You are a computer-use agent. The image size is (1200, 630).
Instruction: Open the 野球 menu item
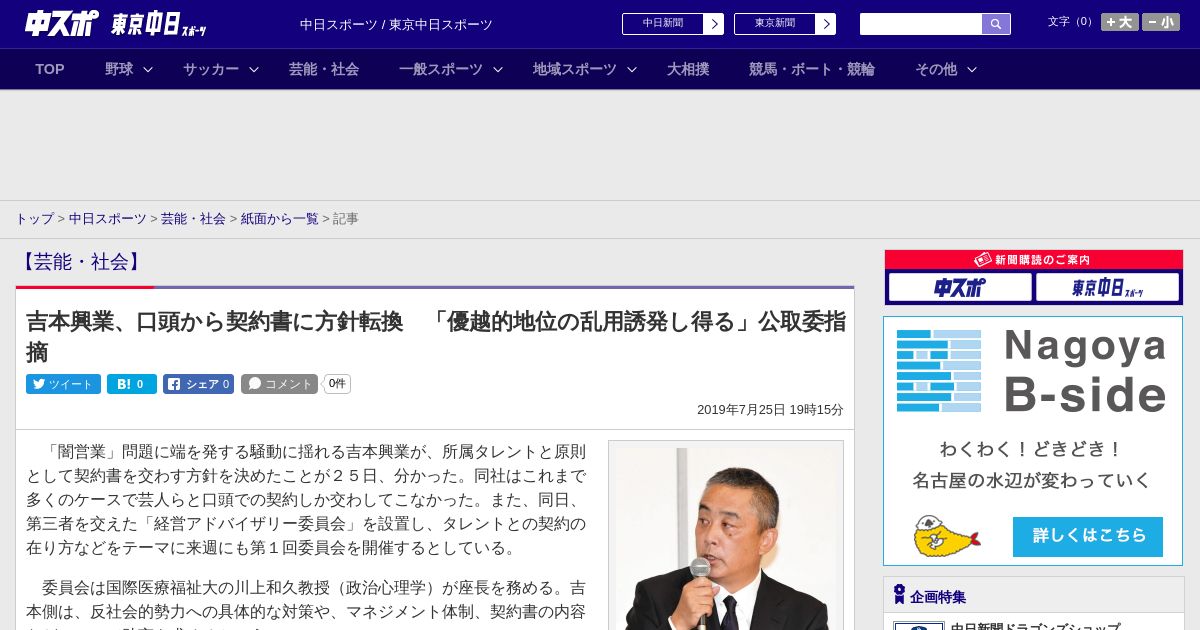tap(119, 69)
